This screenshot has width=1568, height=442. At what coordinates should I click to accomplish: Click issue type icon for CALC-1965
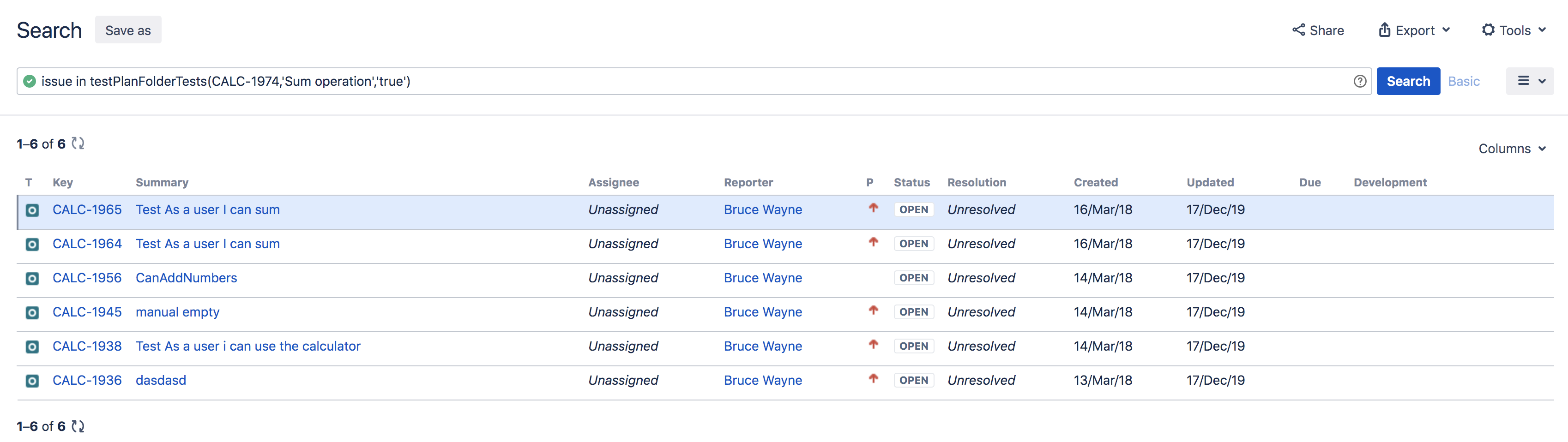[x=32, y=210]
